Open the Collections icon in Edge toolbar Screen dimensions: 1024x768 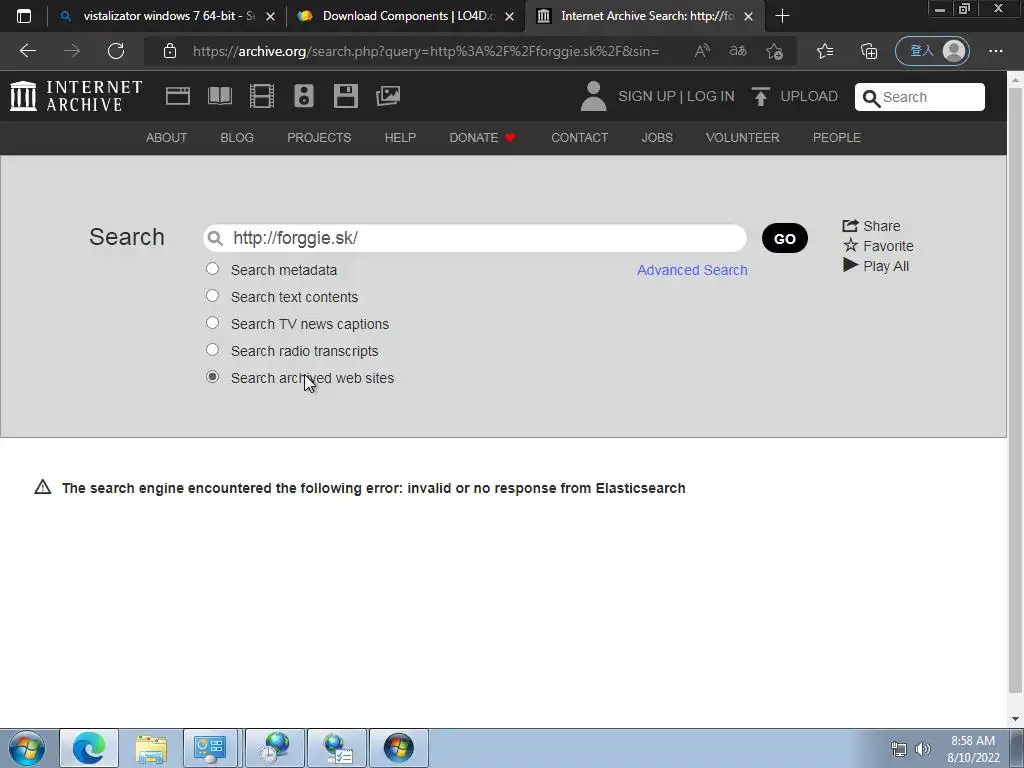pos(869,51)
